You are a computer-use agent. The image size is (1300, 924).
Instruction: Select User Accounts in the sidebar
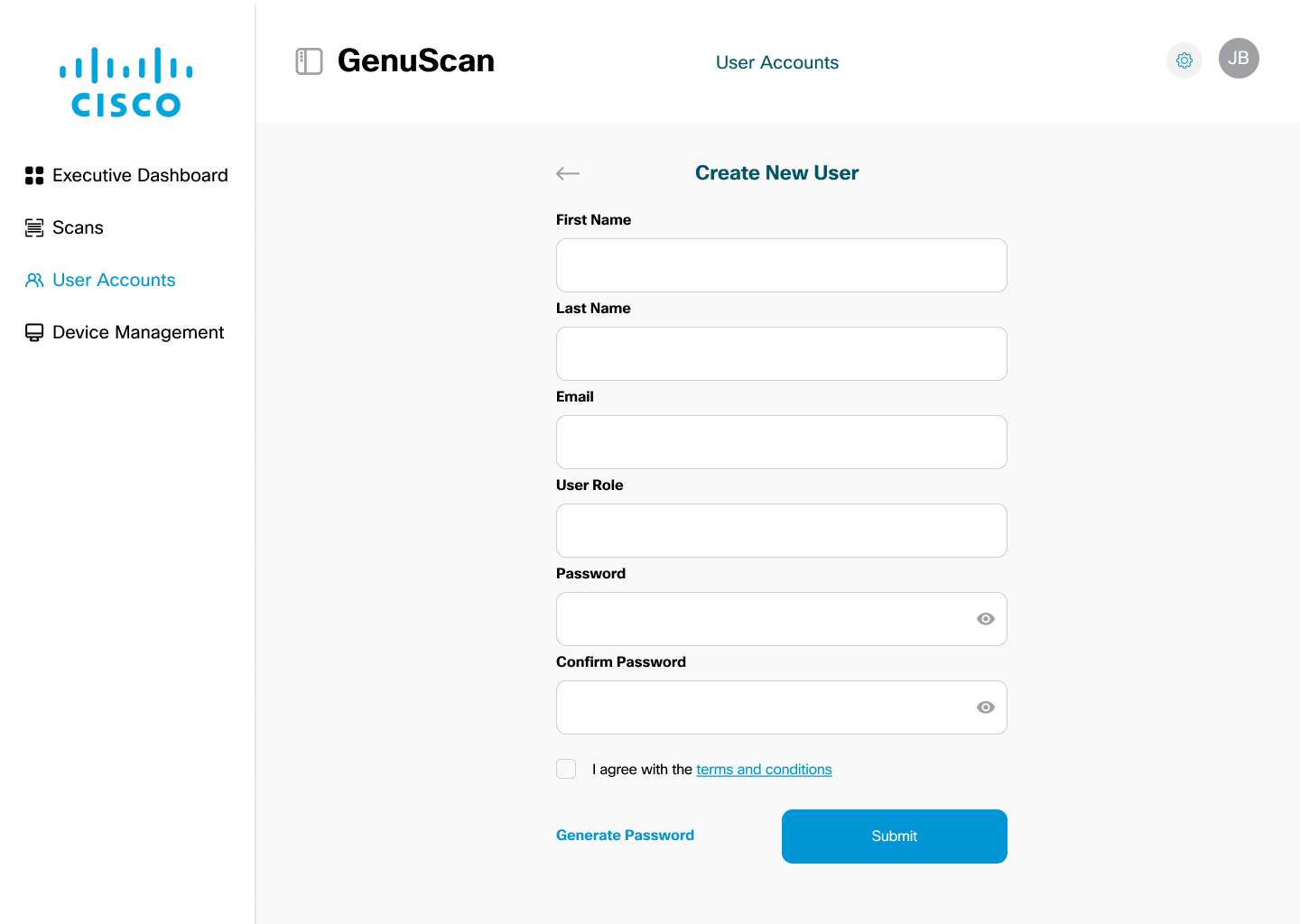click(x=114, y=280)
